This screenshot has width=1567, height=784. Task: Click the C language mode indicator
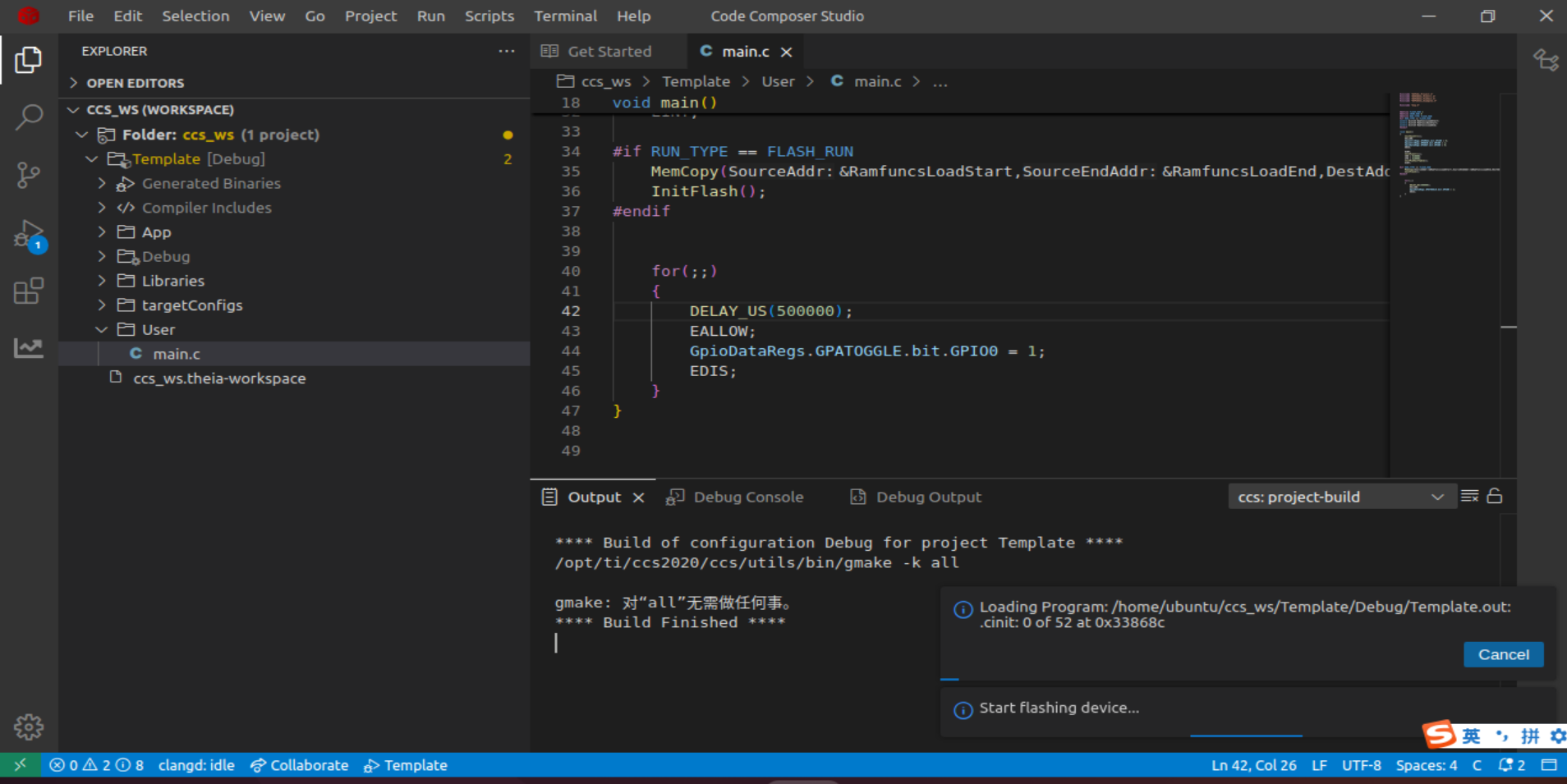pyautogui.click(x=1477, y=765)
